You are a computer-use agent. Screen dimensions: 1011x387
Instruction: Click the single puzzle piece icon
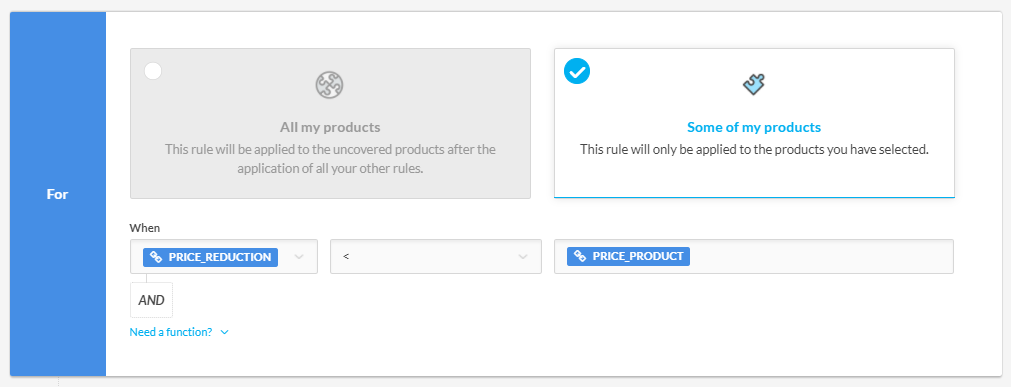click(x=754, y=84)
